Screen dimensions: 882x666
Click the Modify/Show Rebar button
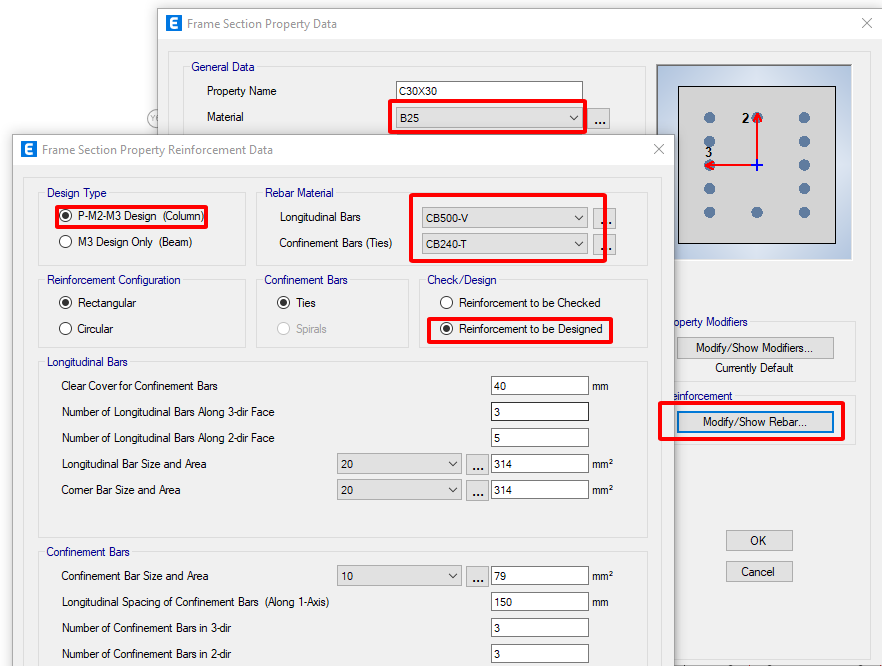pos(754,422)
